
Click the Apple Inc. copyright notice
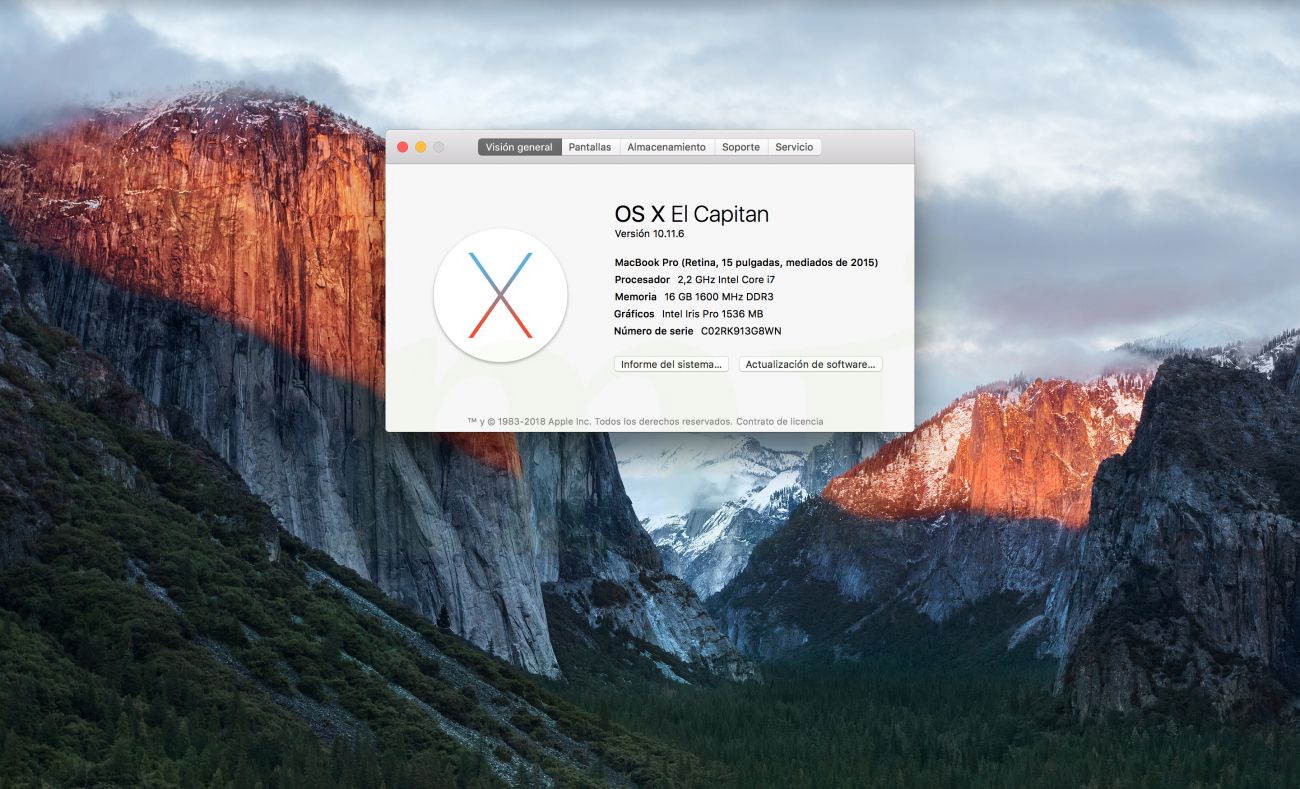click(600, 422)
